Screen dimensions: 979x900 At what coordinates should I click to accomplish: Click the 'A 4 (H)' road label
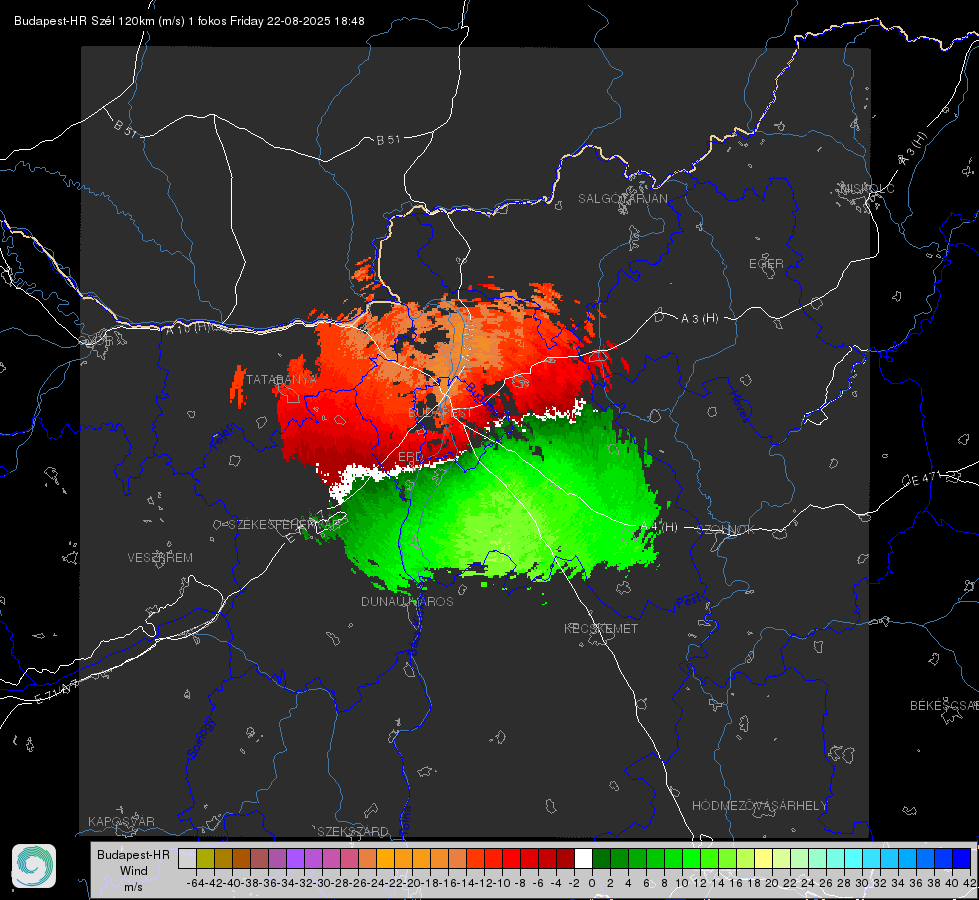(659, 527)
